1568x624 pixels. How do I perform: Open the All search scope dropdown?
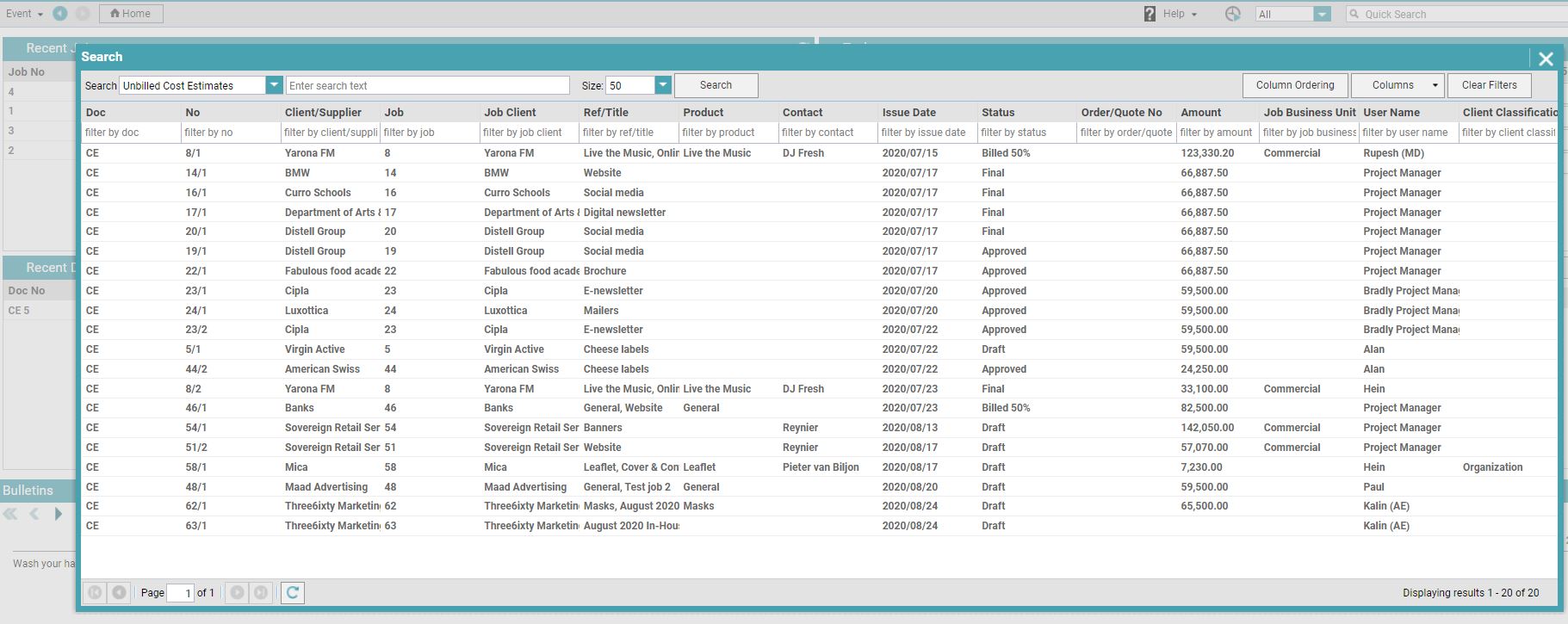tap(1322, 14)
